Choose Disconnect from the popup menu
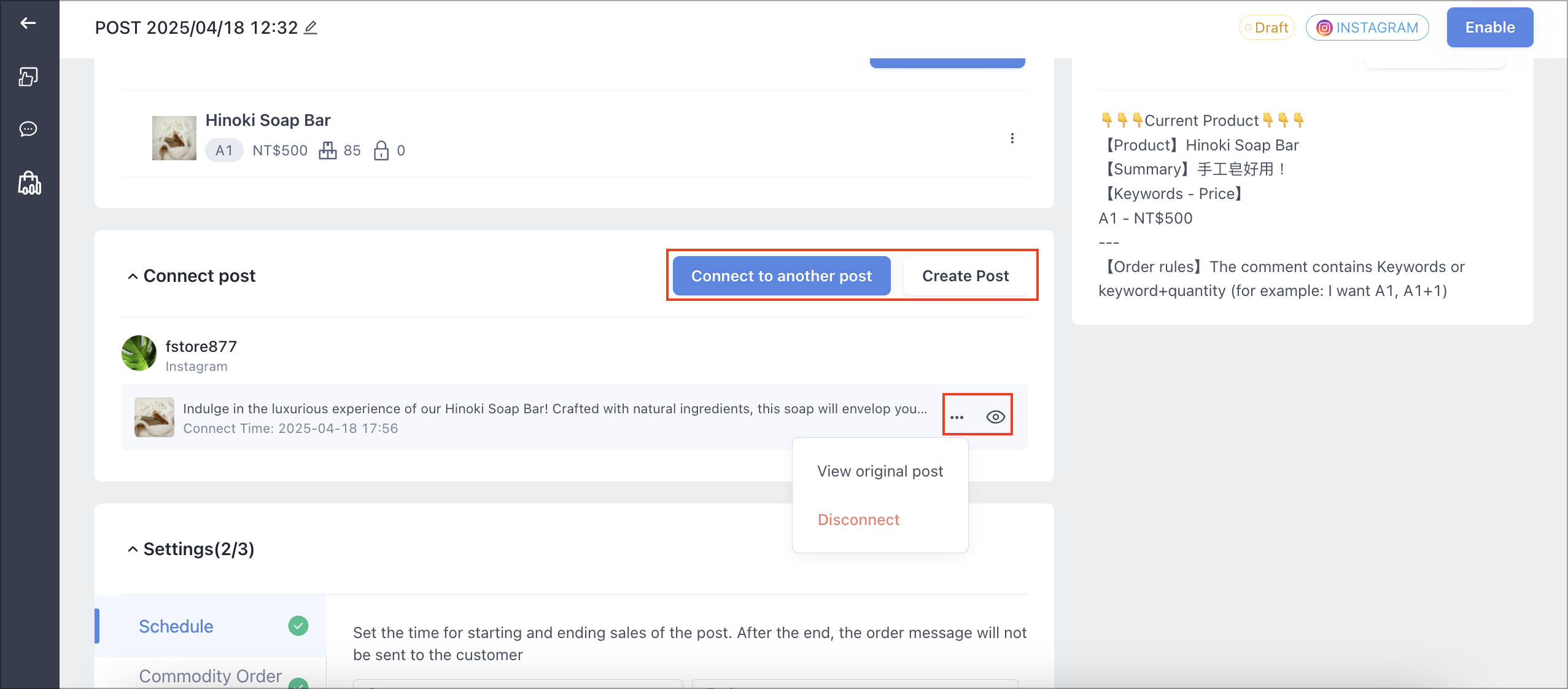This screenshot has height=689, width=1568. [x=858, y=520]
